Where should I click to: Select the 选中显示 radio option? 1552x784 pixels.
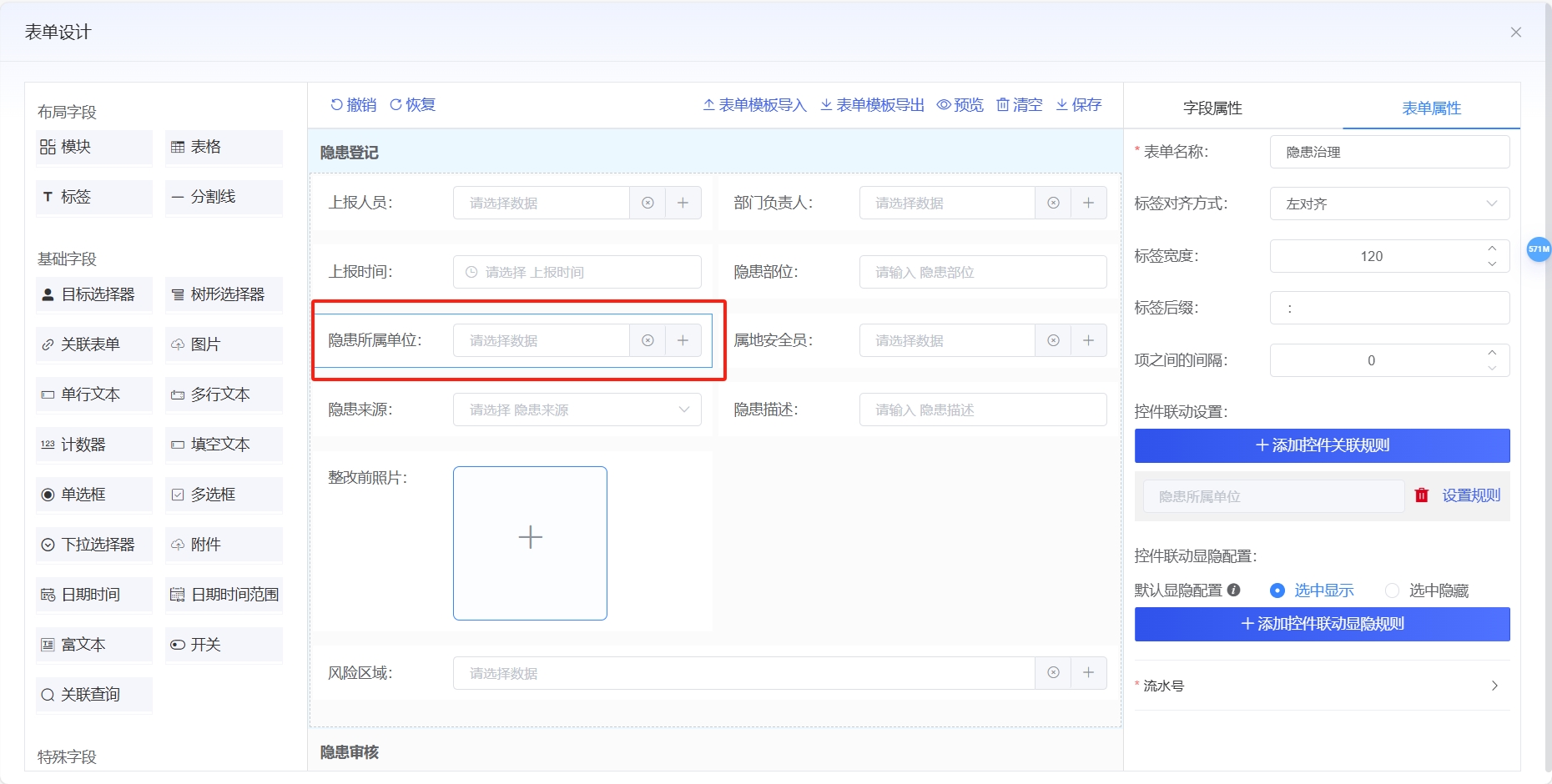[1312, 591]
